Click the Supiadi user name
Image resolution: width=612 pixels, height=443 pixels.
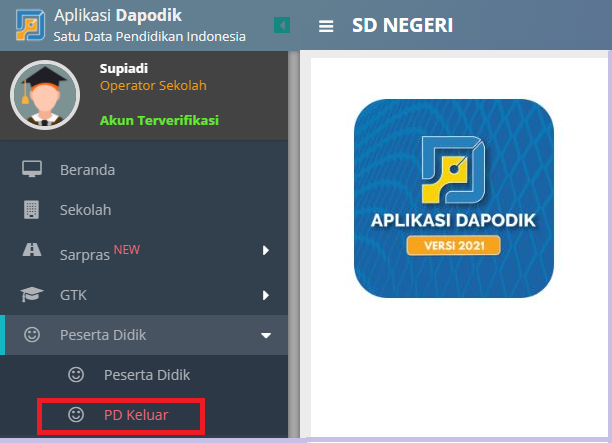coord(124,68)
